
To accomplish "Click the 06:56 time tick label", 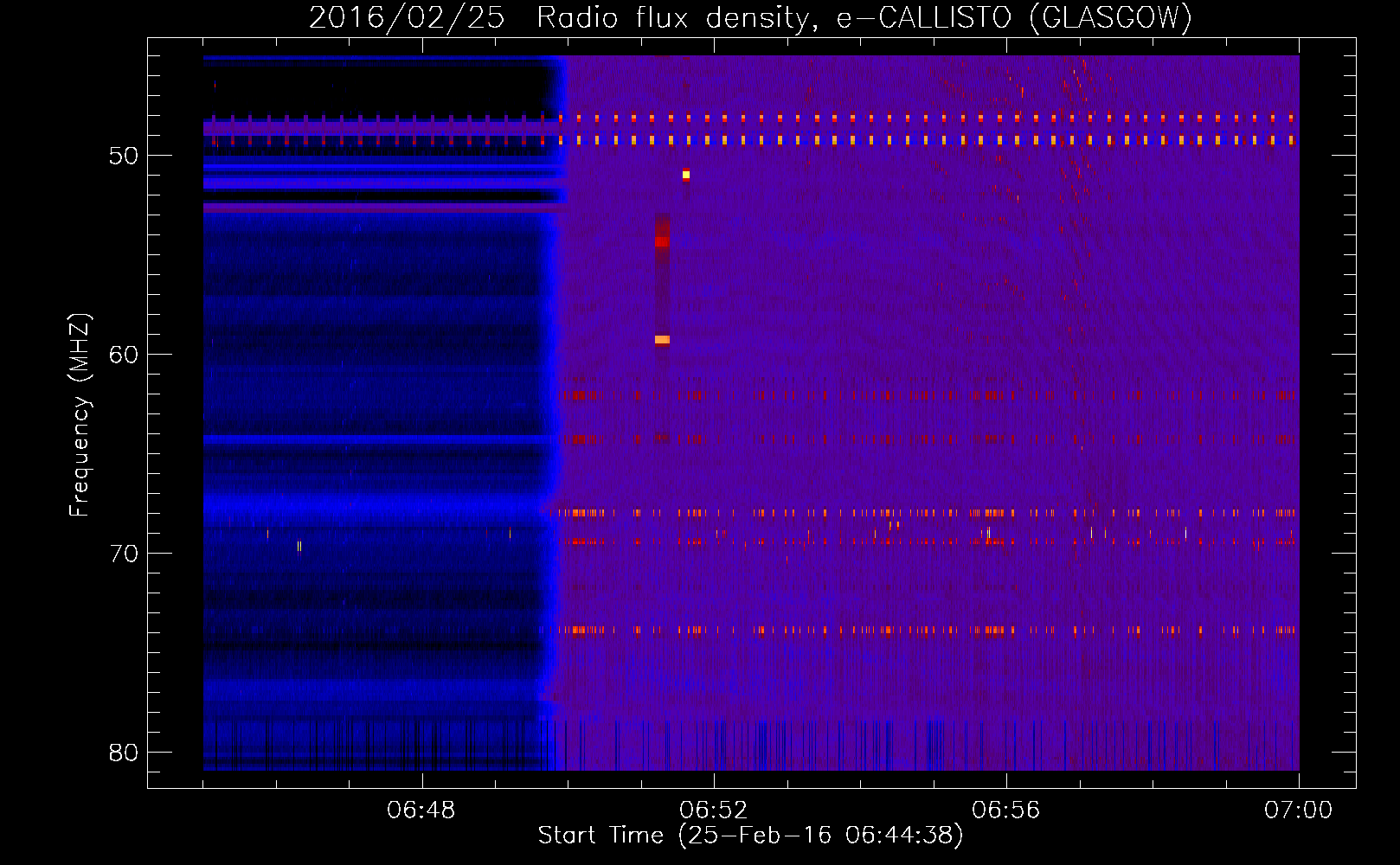I will [x=1006, y=811].
